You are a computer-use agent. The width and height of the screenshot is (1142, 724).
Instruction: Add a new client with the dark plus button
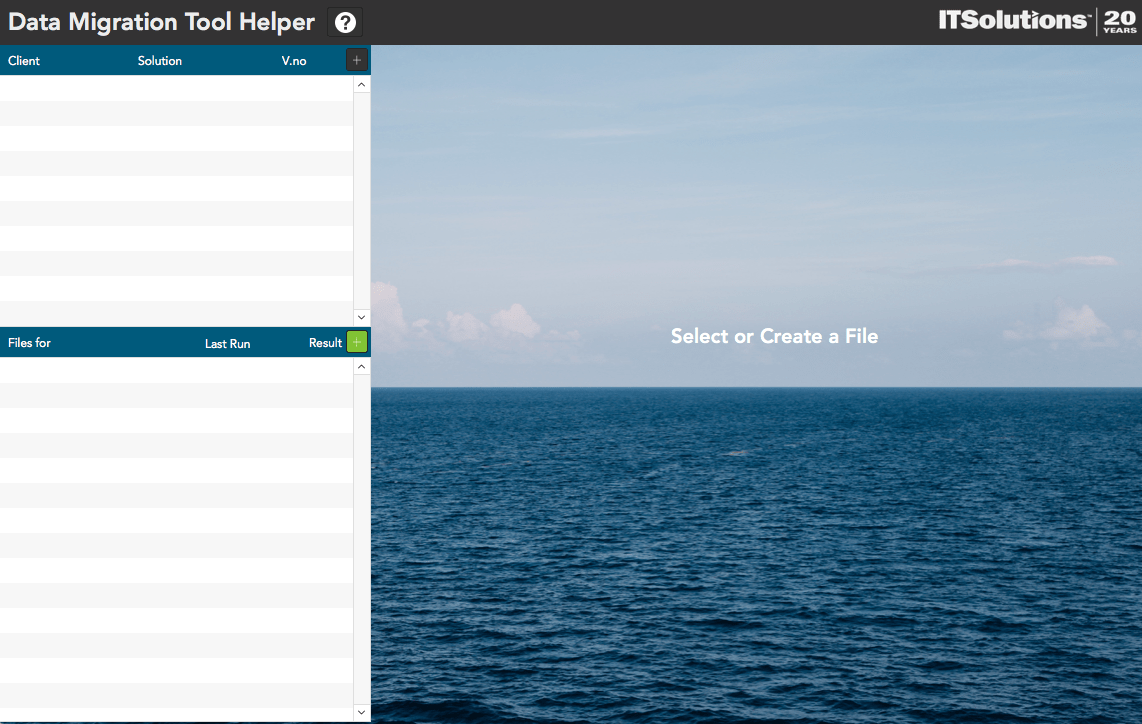point(356,60)
